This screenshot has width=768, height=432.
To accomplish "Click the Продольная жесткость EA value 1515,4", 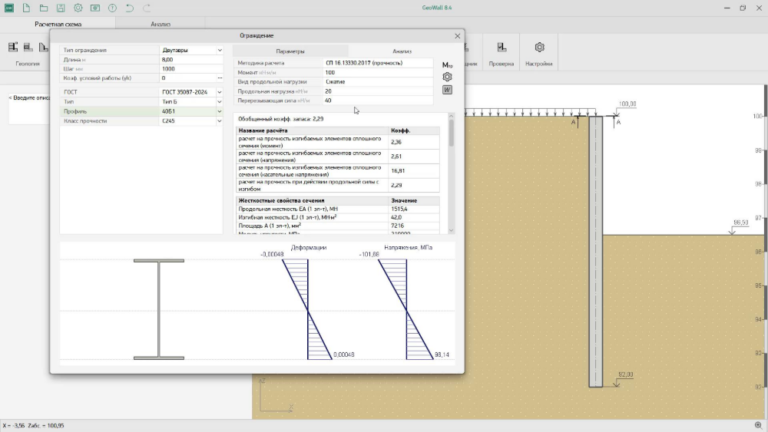I will pos(399,209).
